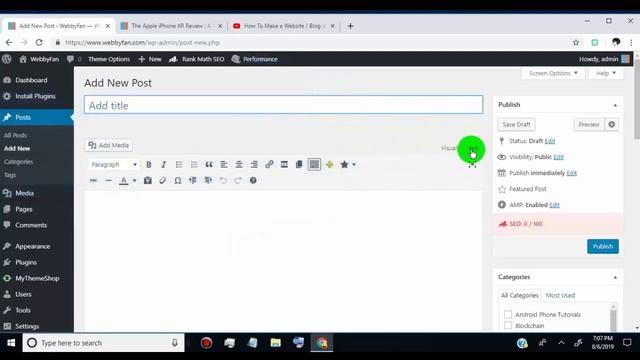Viewport: 640px width, 360px height.
Task: Check the Blockchain category
Action: pos(508,325)
